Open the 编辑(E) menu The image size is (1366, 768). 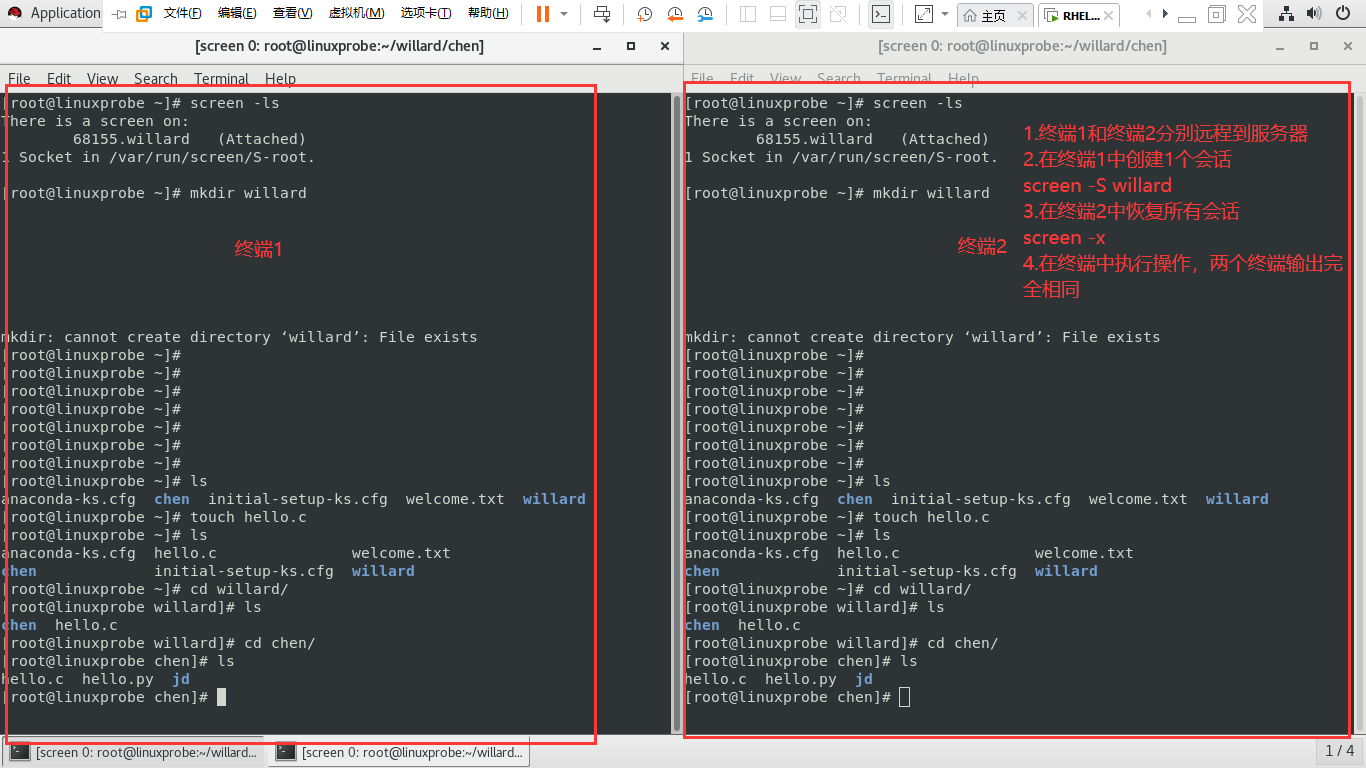tap(237, 14)
